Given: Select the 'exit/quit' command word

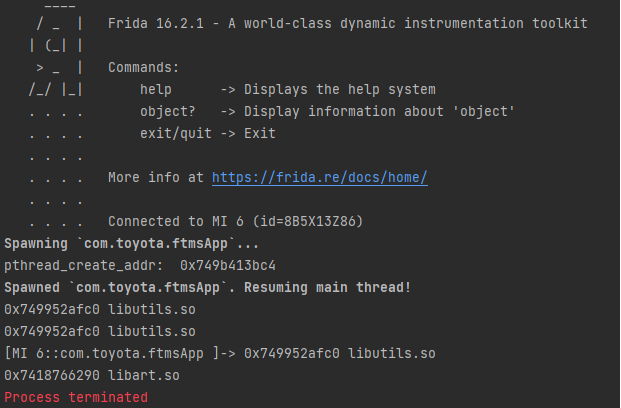Looking at the screenshot, I should coord(176,133).
